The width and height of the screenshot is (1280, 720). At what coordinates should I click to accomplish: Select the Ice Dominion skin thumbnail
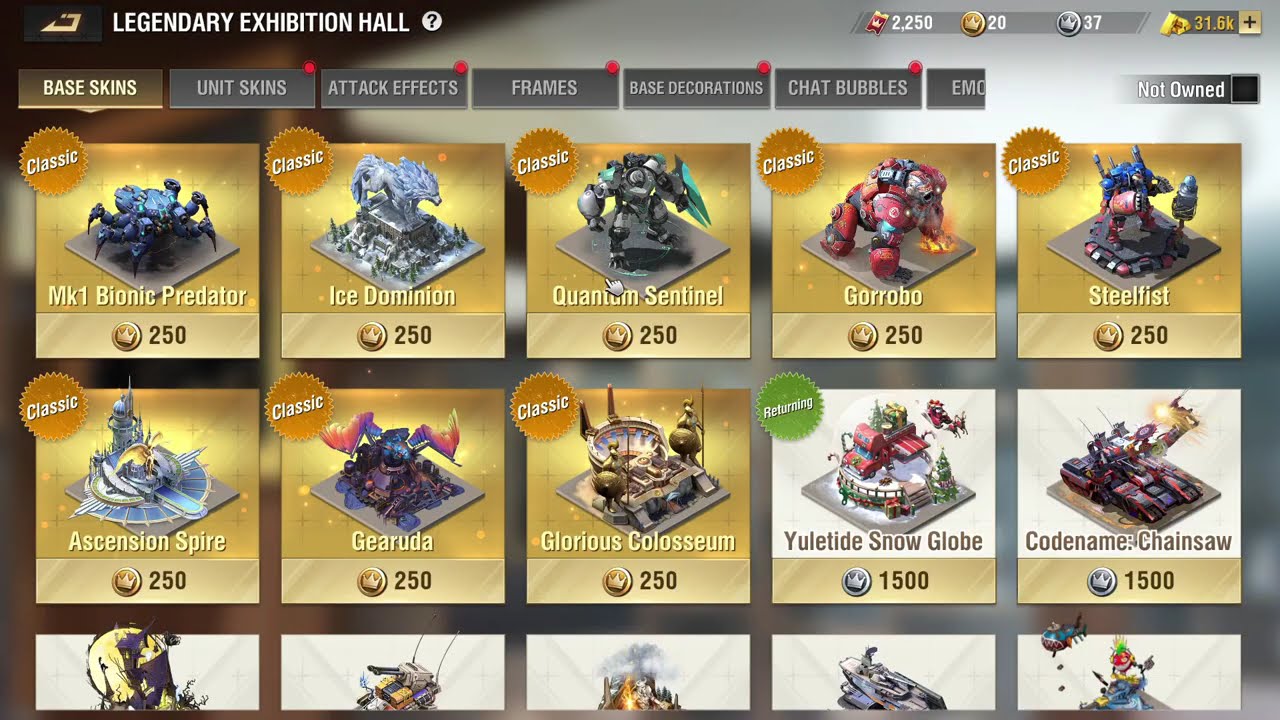tap(393, 228)
